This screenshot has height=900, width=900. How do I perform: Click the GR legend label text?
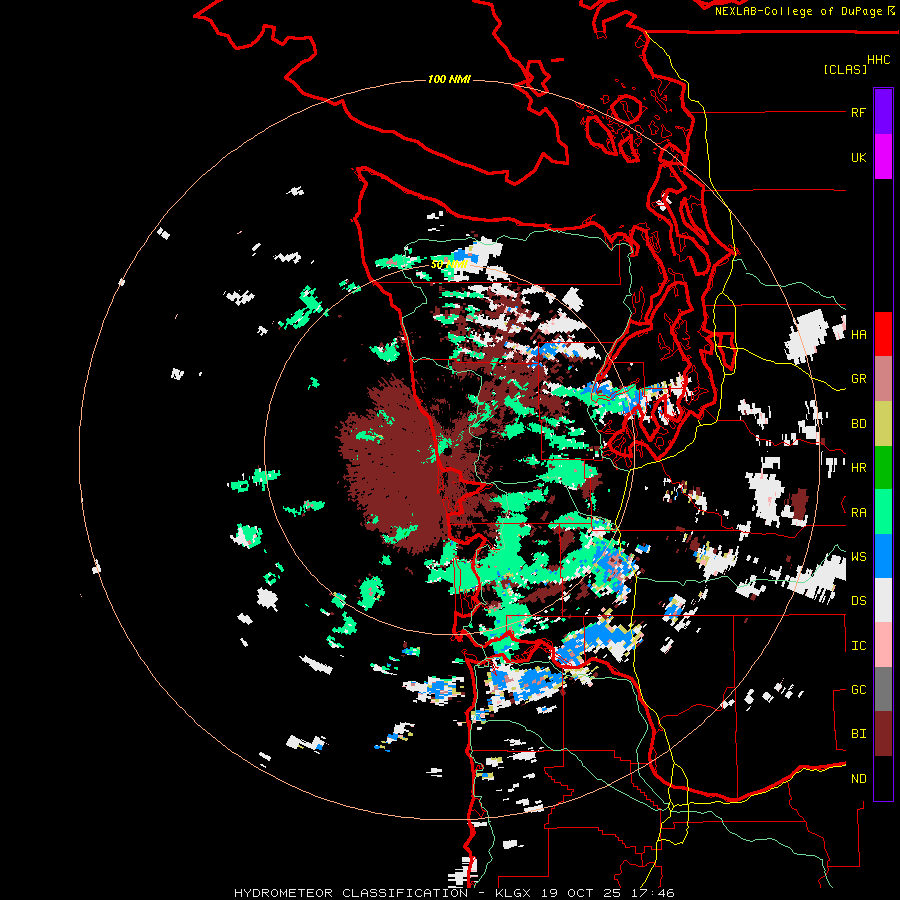(x=858, y=379)
